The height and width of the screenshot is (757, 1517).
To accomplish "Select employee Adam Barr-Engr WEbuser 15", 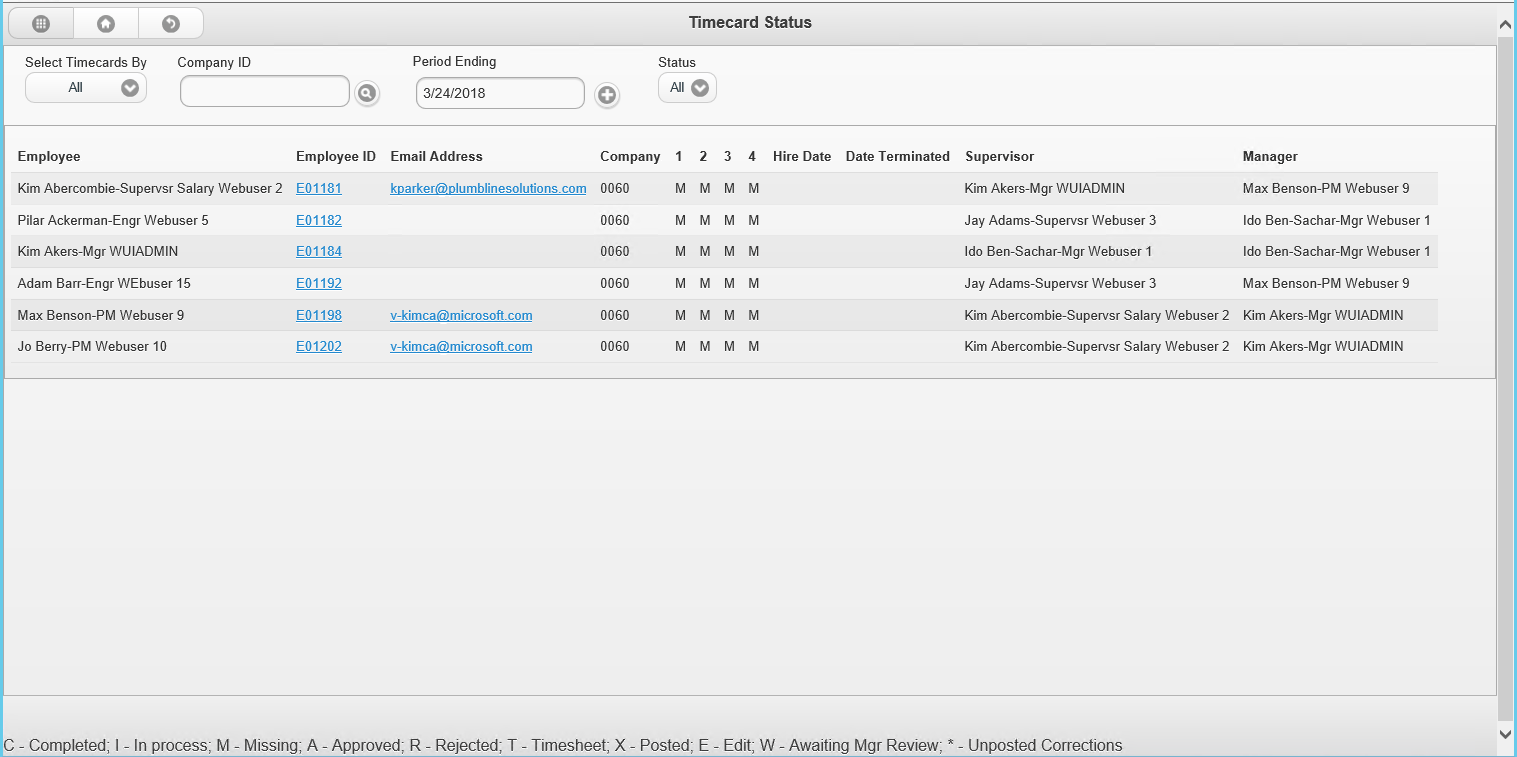I will coord(104,283).
